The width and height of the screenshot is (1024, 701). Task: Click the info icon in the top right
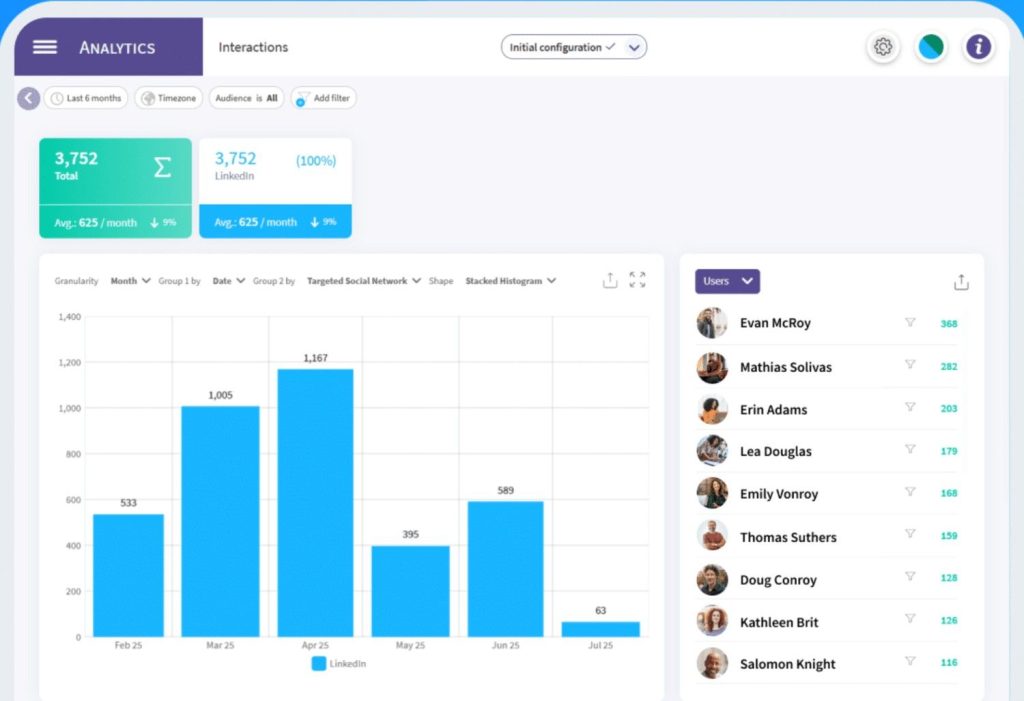[978, 46]
